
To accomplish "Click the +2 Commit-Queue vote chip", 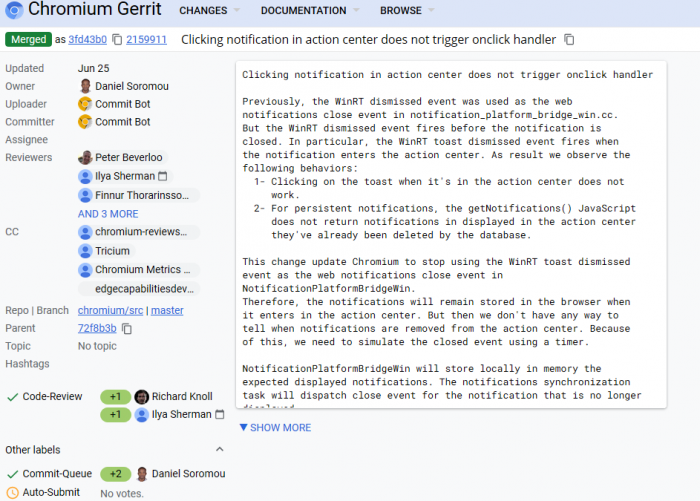I will [x=115, y=474].
